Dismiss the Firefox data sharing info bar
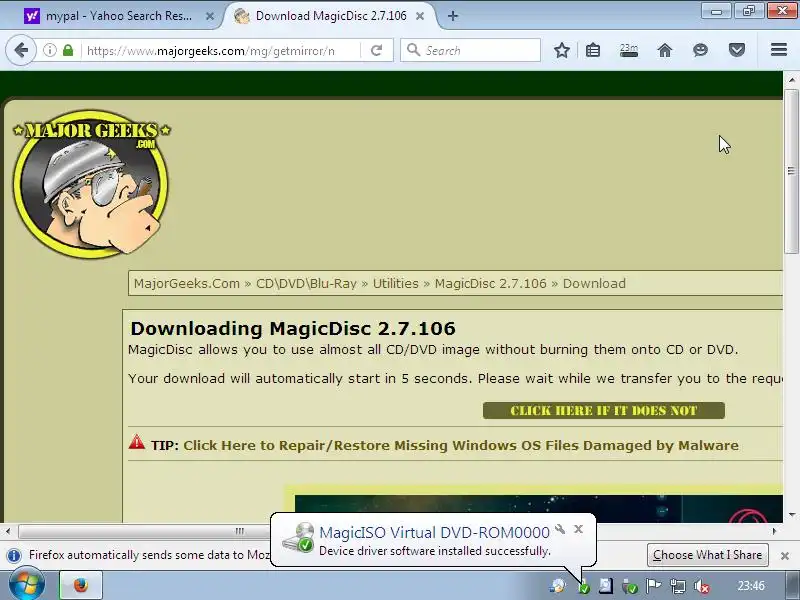The width and height of the screenshot is (800, 600). (x=785, y=556)
